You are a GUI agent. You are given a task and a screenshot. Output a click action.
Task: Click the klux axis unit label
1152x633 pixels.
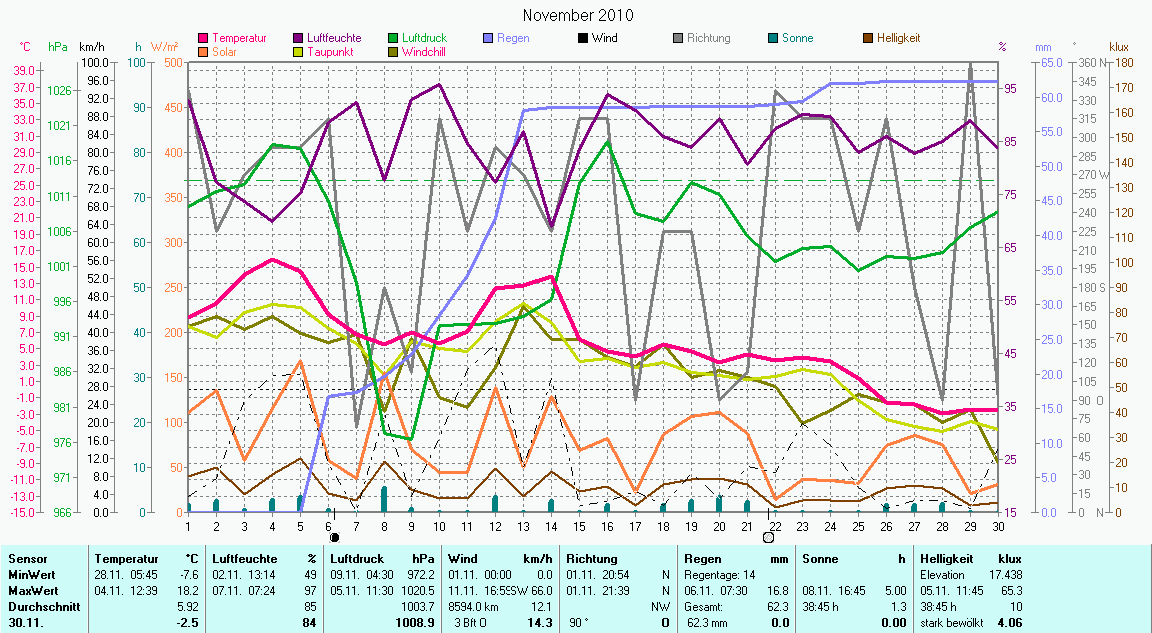(1119, 47)
